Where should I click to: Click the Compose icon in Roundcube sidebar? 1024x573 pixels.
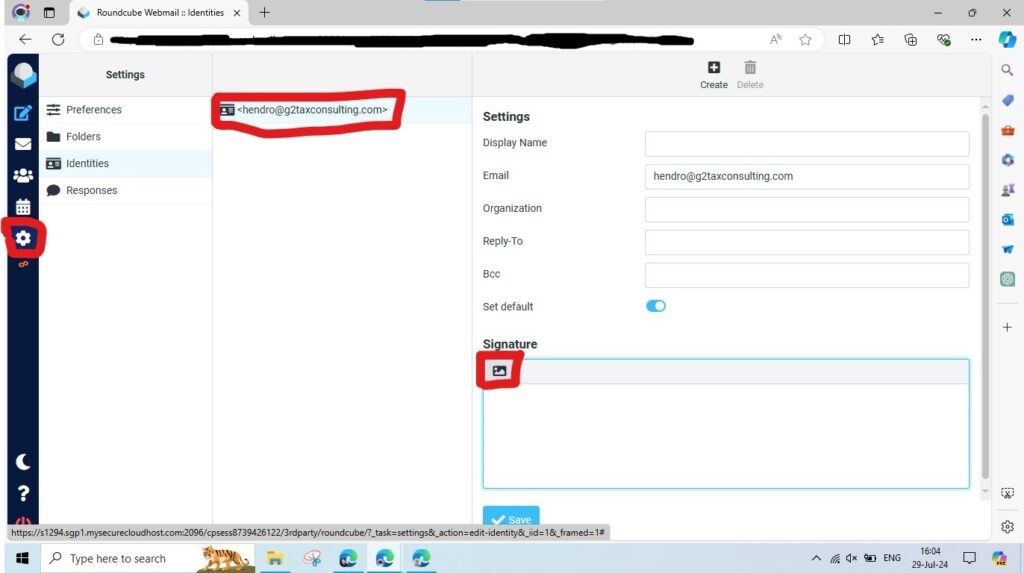(x=23, y=113)
